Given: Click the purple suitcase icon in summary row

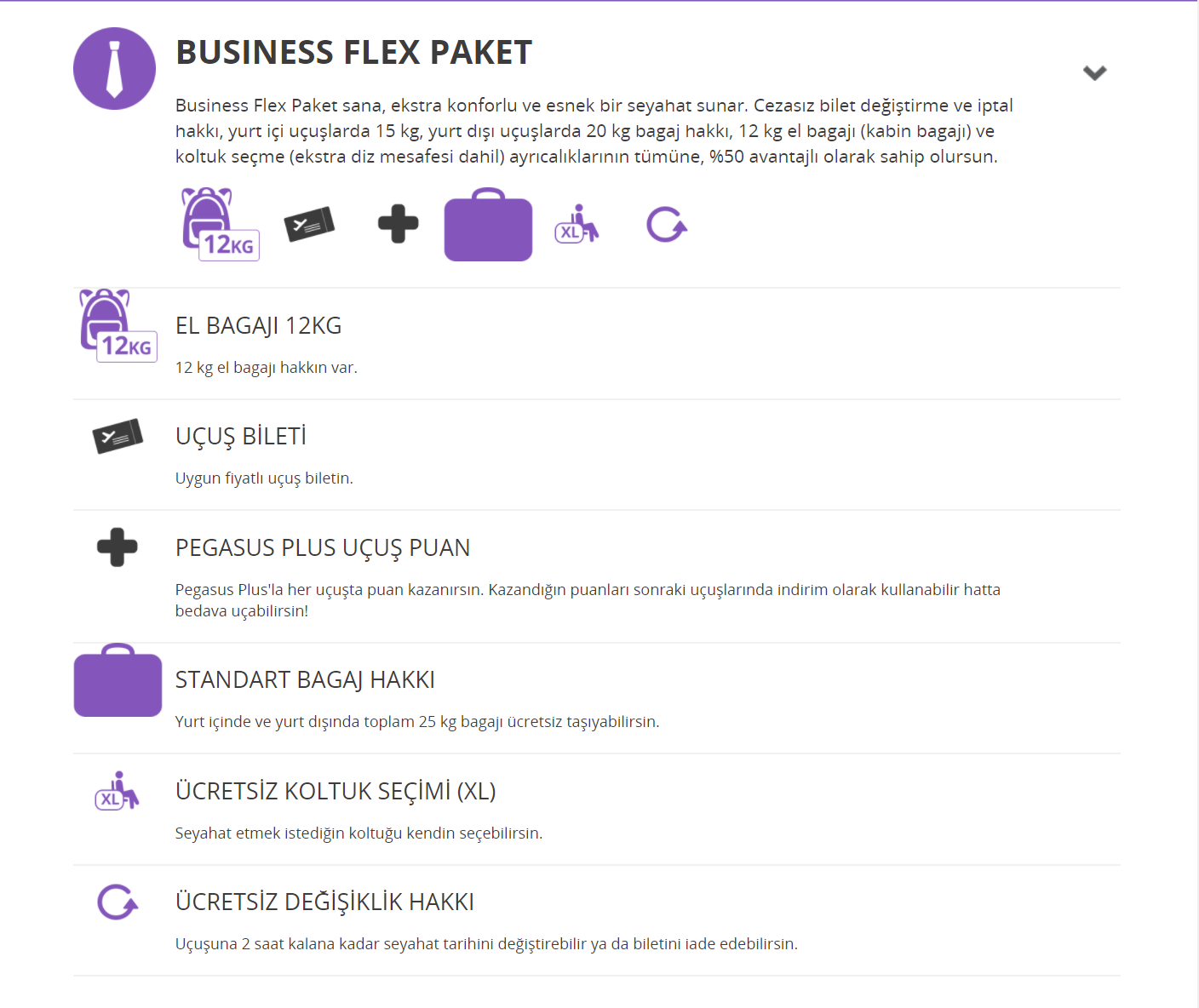Looking at the screenshot, I should tap(488, 226).
